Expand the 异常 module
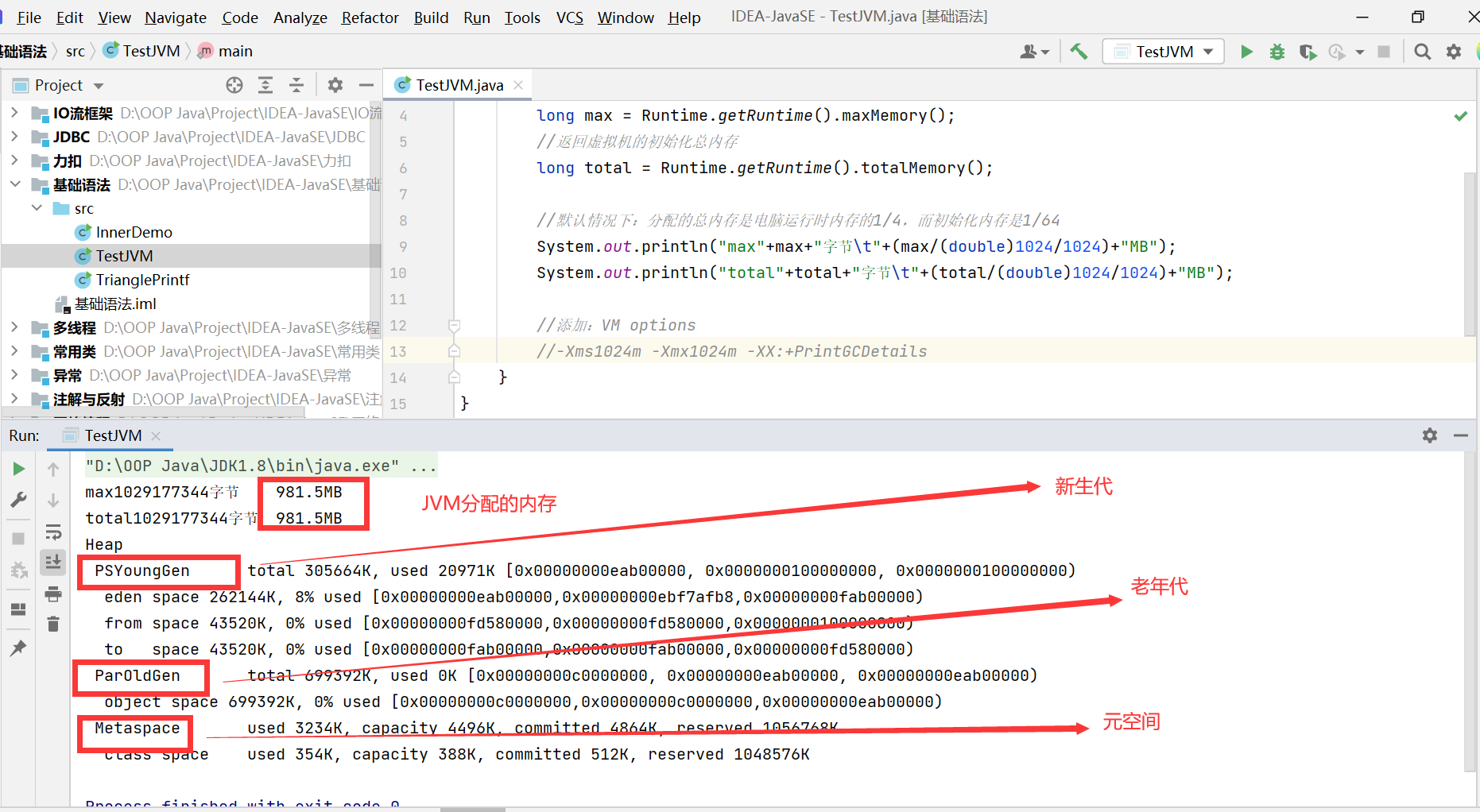Image resolution: width=1480 pixels, height=812 pixels. pyautogui.click(x=14, y=375)
